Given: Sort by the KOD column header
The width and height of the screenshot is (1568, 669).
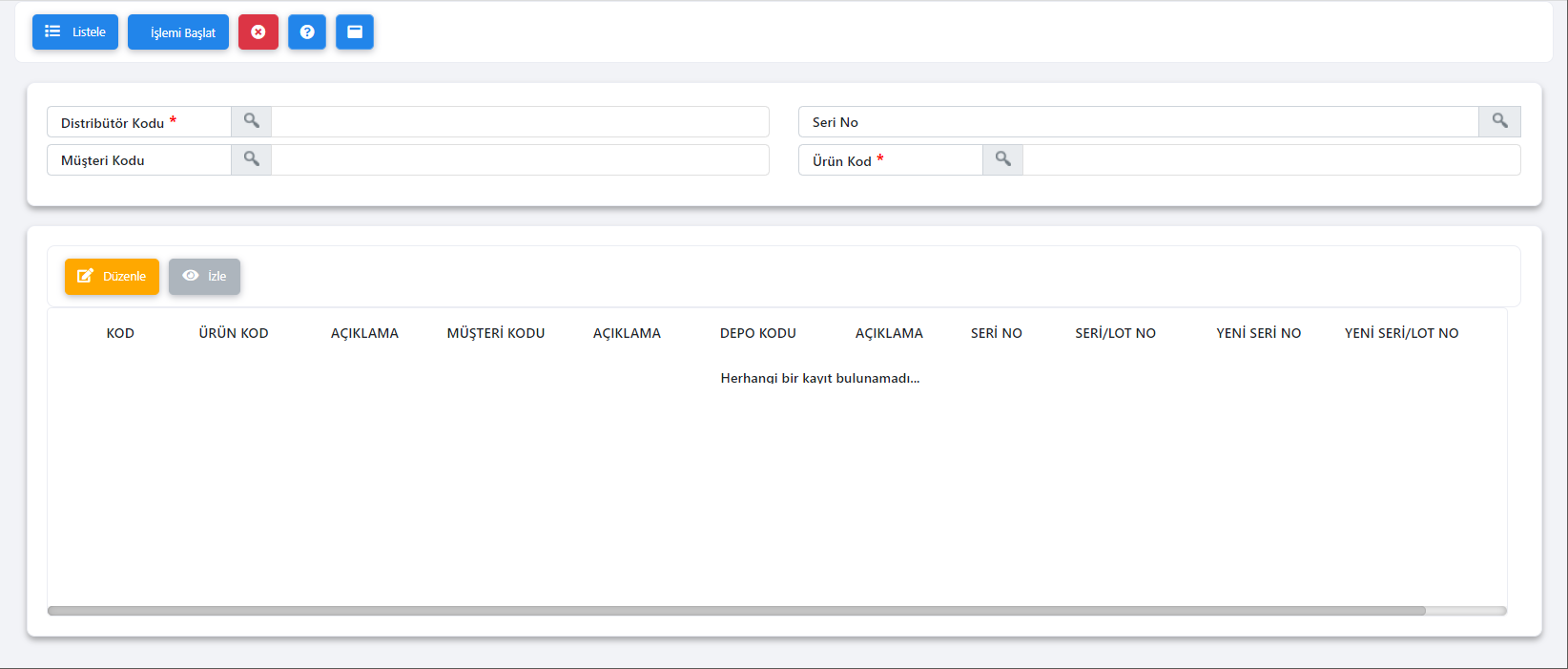Looking at the screenshot, I should (x=120, y=333).
